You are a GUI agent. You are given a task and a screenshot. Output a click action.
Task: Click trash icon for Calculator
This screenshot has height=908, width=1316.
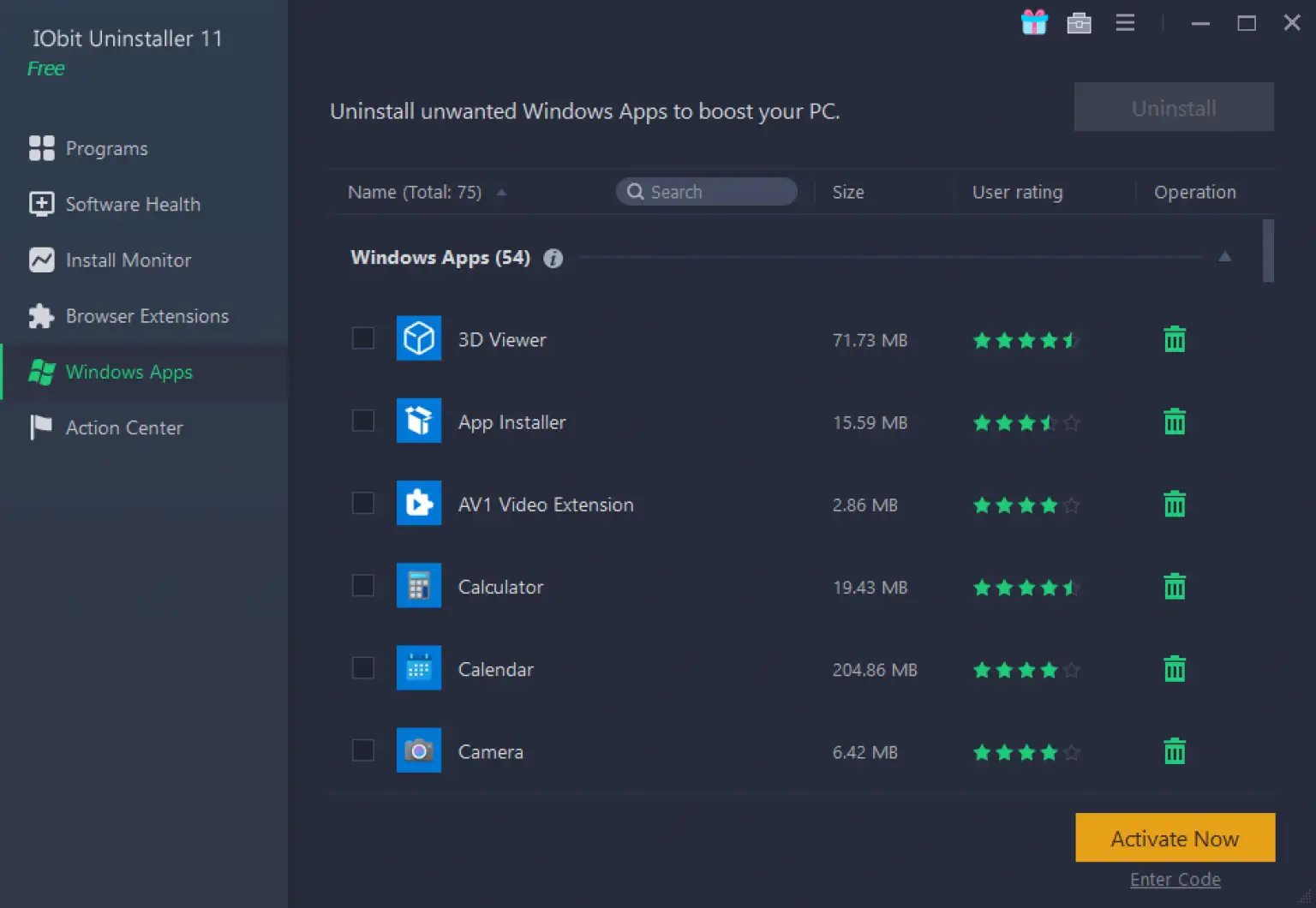click(x=1175, y=586)
